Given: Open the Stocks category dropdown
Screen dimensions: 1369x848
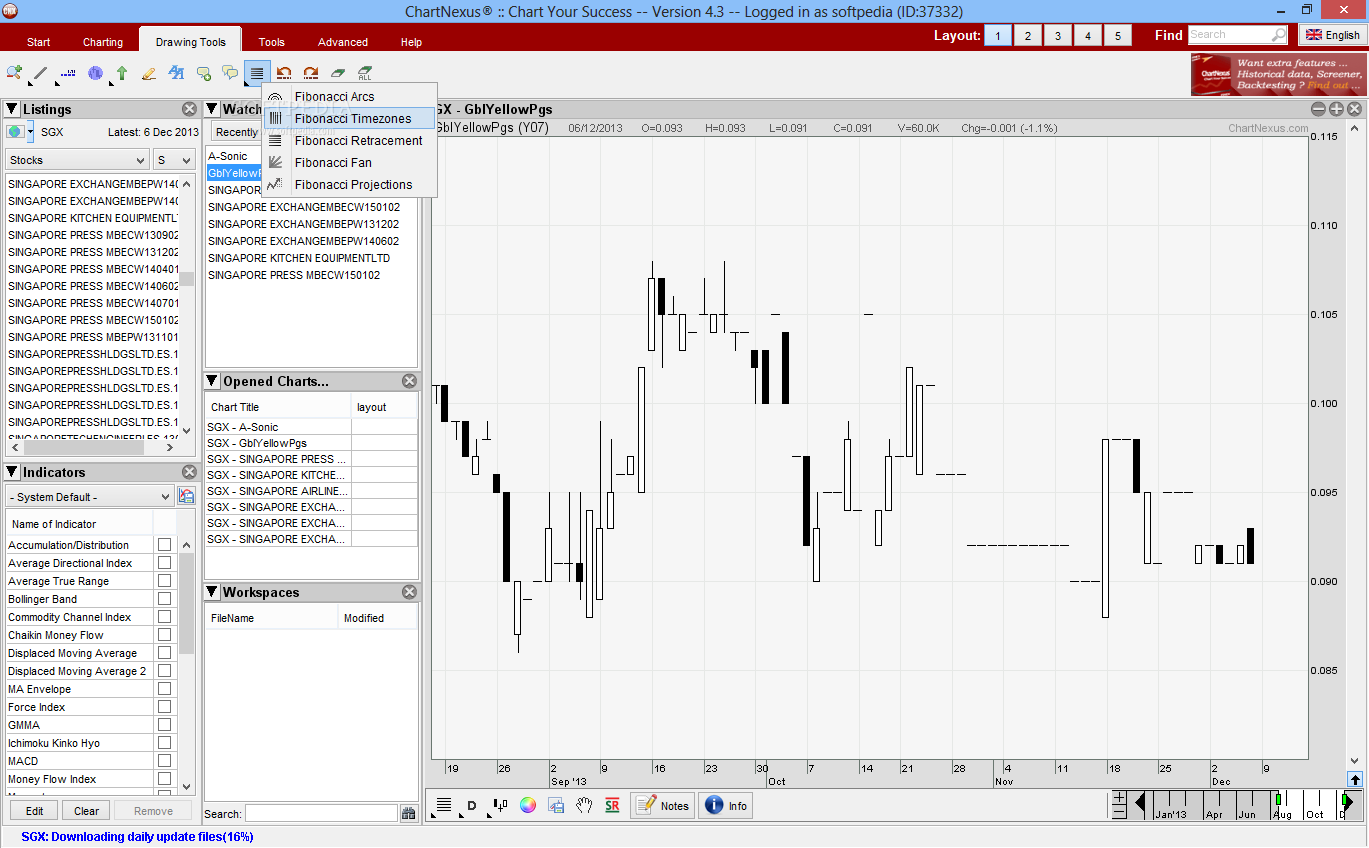Looking at the screenshot, I should tap(77, 160).
